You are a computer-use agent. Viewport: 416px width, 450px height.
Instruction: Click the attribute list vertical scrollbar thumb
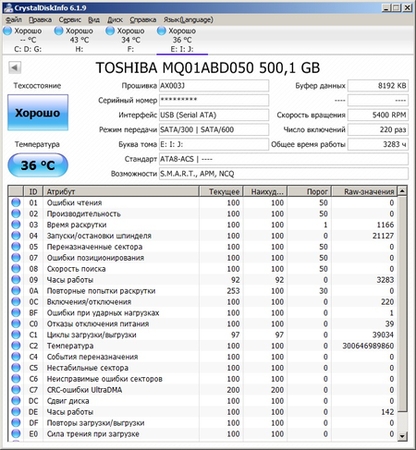tap(402, 304)
